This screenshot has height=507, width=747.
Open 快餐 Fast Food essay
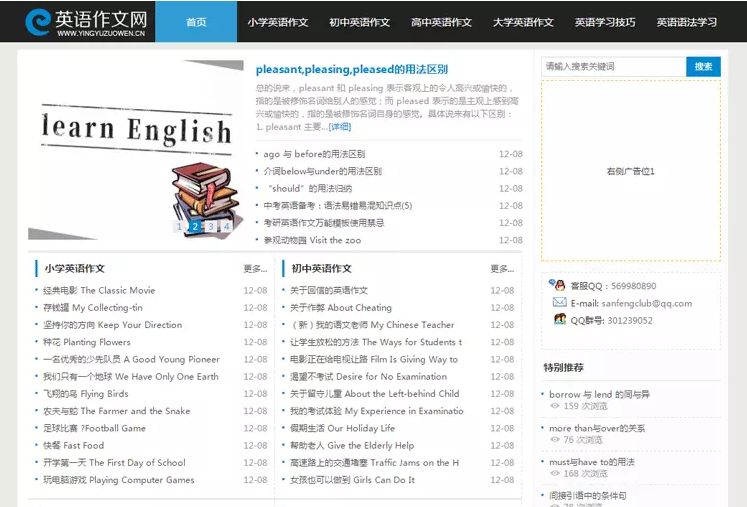coord(73,445)
